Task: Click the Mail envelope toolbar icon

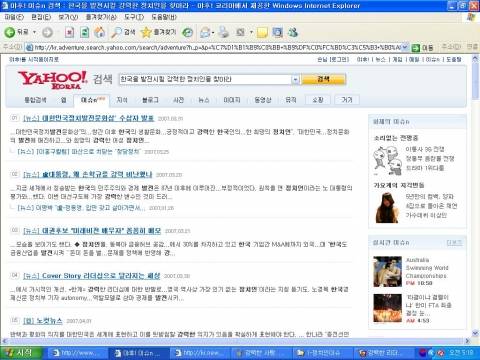Action: 205,32
